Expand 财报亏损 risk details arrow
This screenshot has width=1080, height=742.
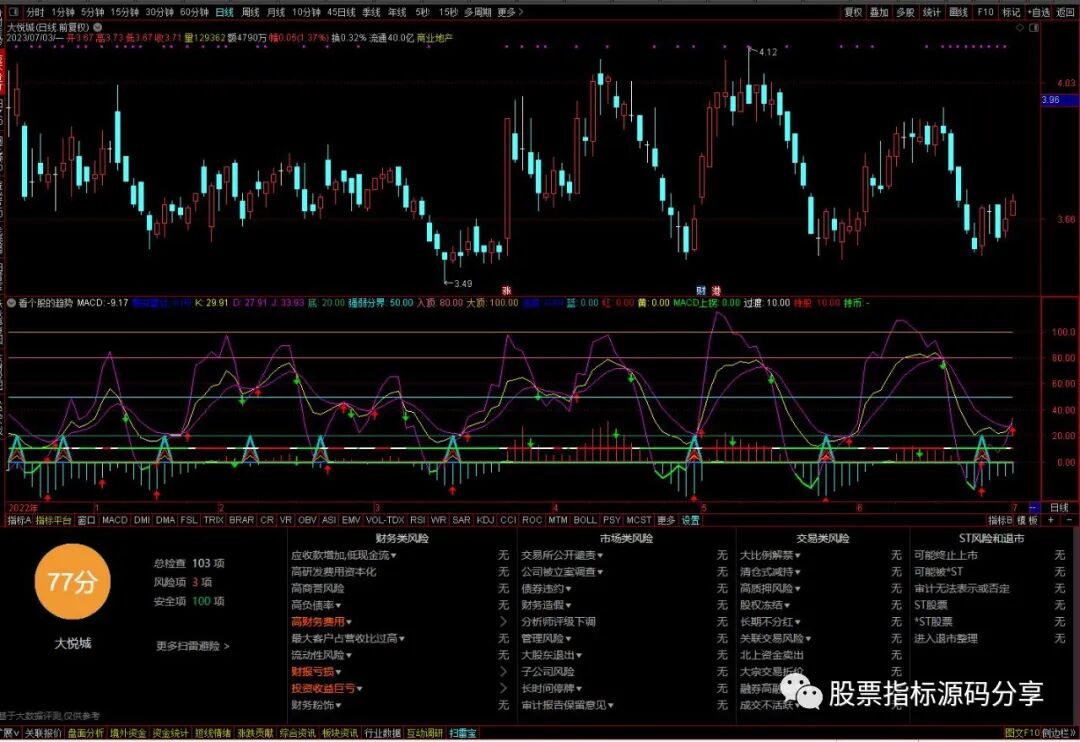[x=503, y=671]
